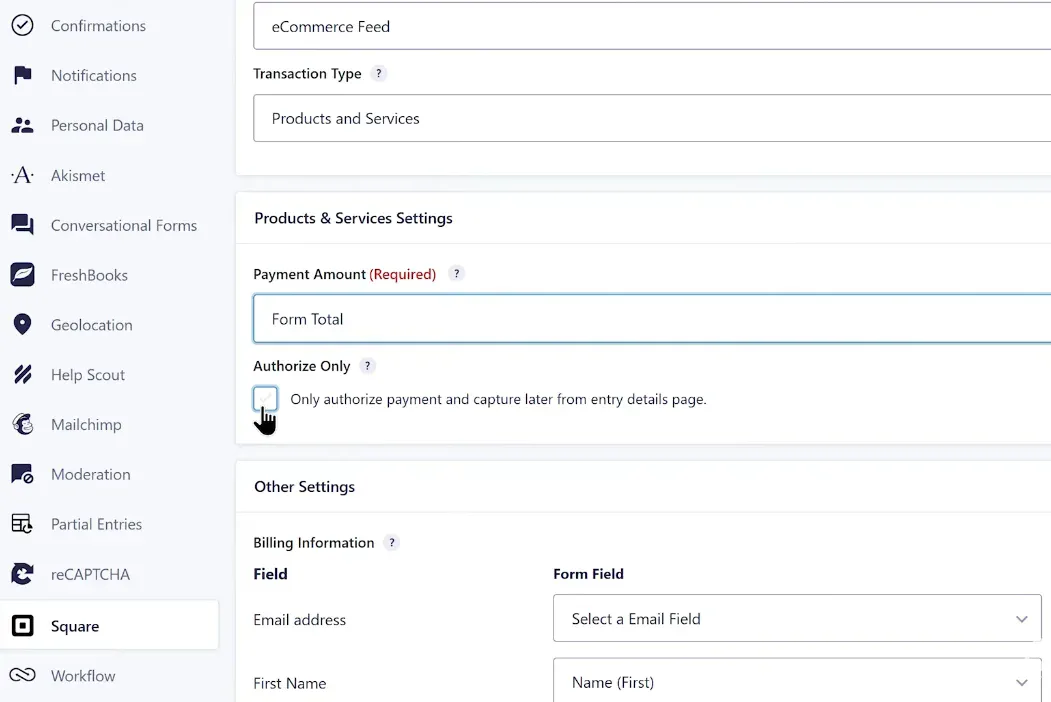The width and height of the screenshot is (1051, 702).
Task: Enable the Authorize Only checkbox
Action: (x=265, y=399)
